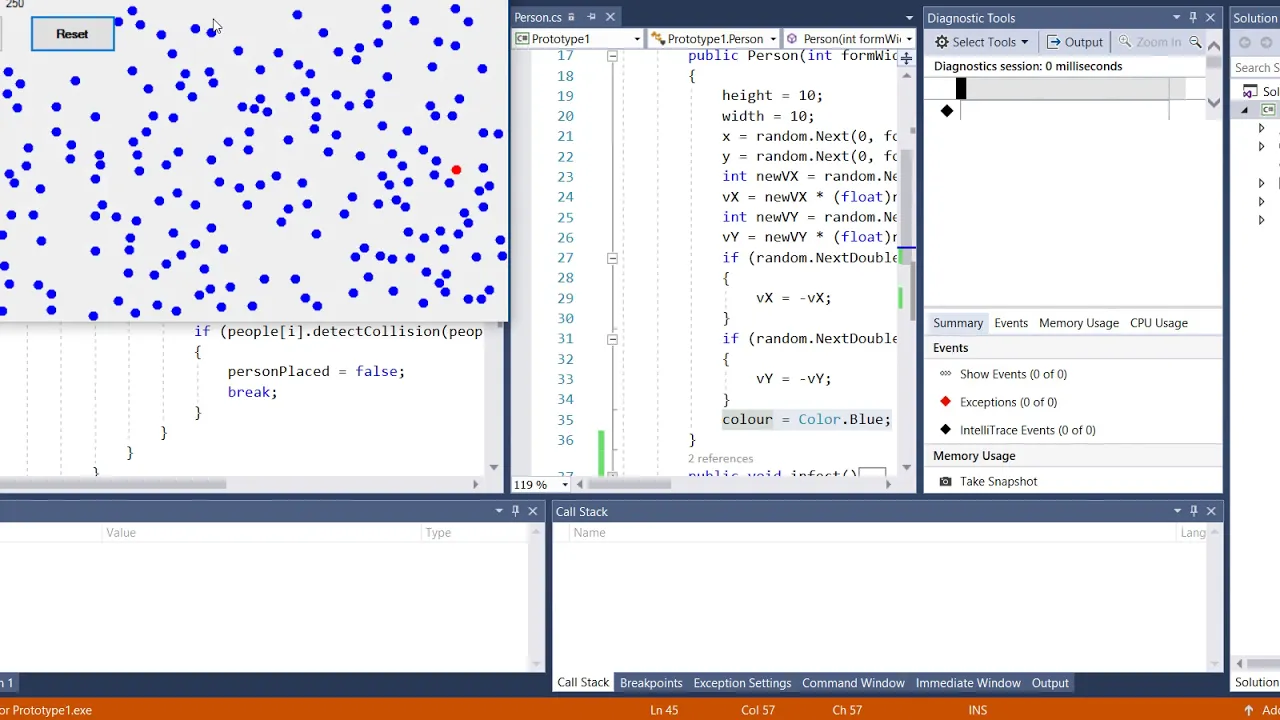Click the Show Events icon

(x=946, y=374)
